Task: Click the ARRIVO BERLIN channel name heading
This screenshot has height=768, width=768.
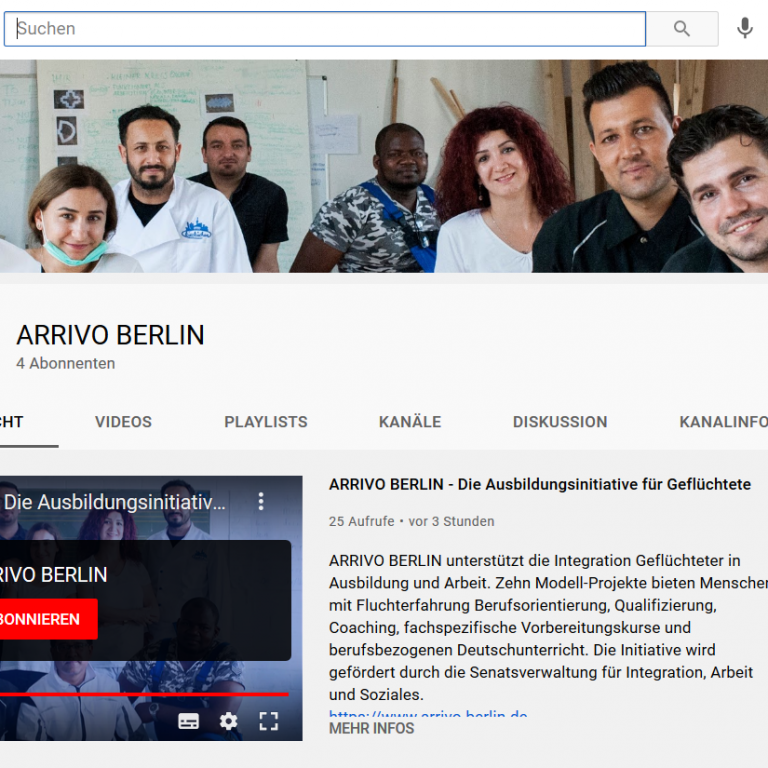Action: (x=110, y=335)
